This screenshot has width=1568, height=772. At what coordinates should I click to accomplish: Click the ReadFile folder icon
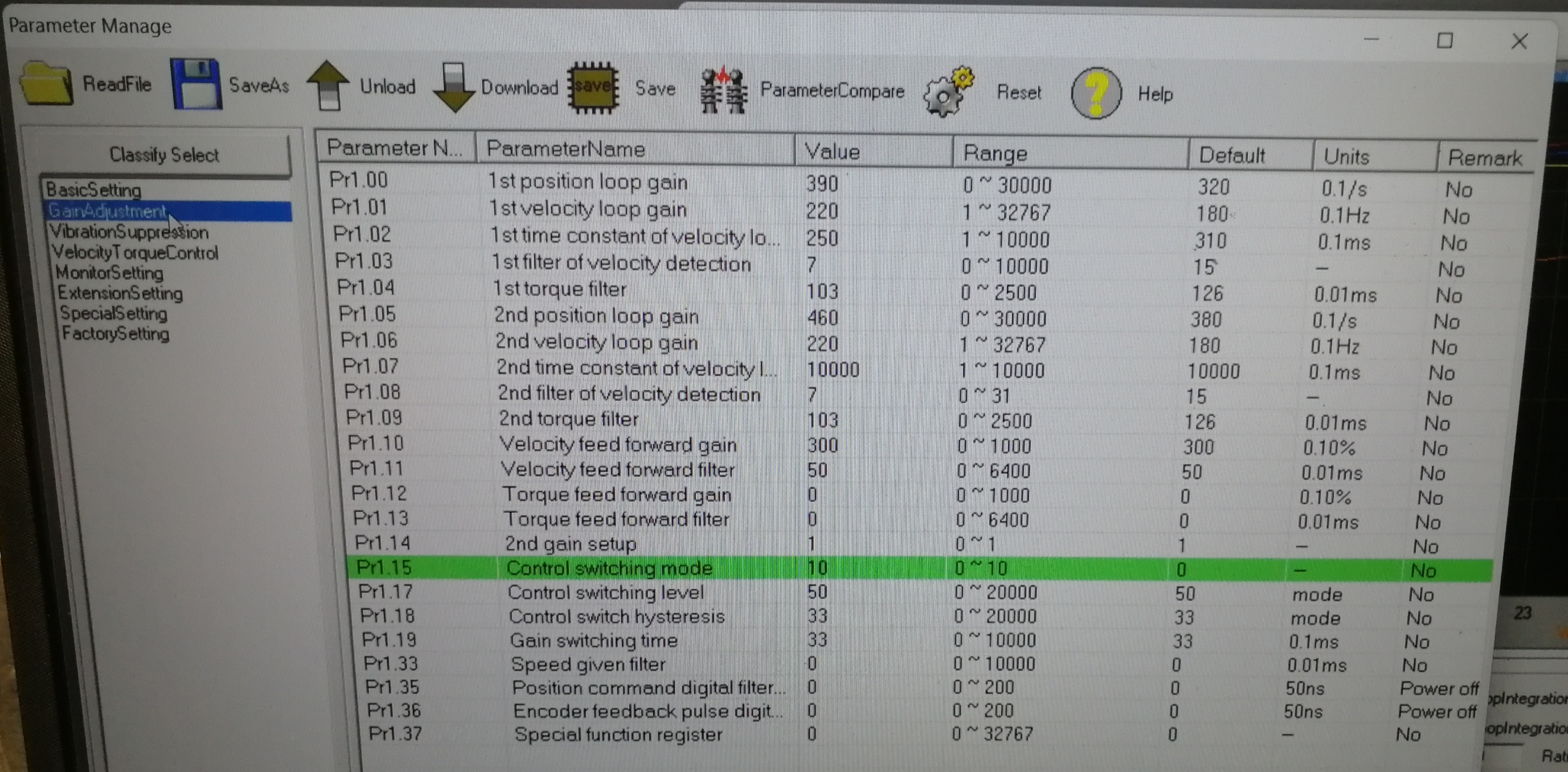tap(46, 84)
